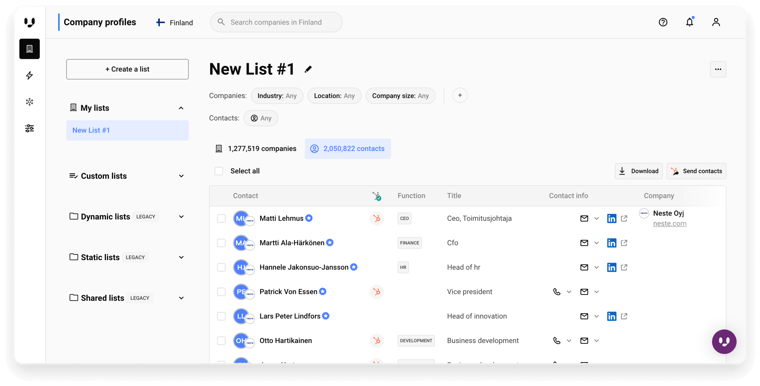The width and height of the screenshot is (760, 386).
Task: Click the HubSpot icon in Patrick Von Essen row
Action: pyautogui.click(x=376, y=292)
